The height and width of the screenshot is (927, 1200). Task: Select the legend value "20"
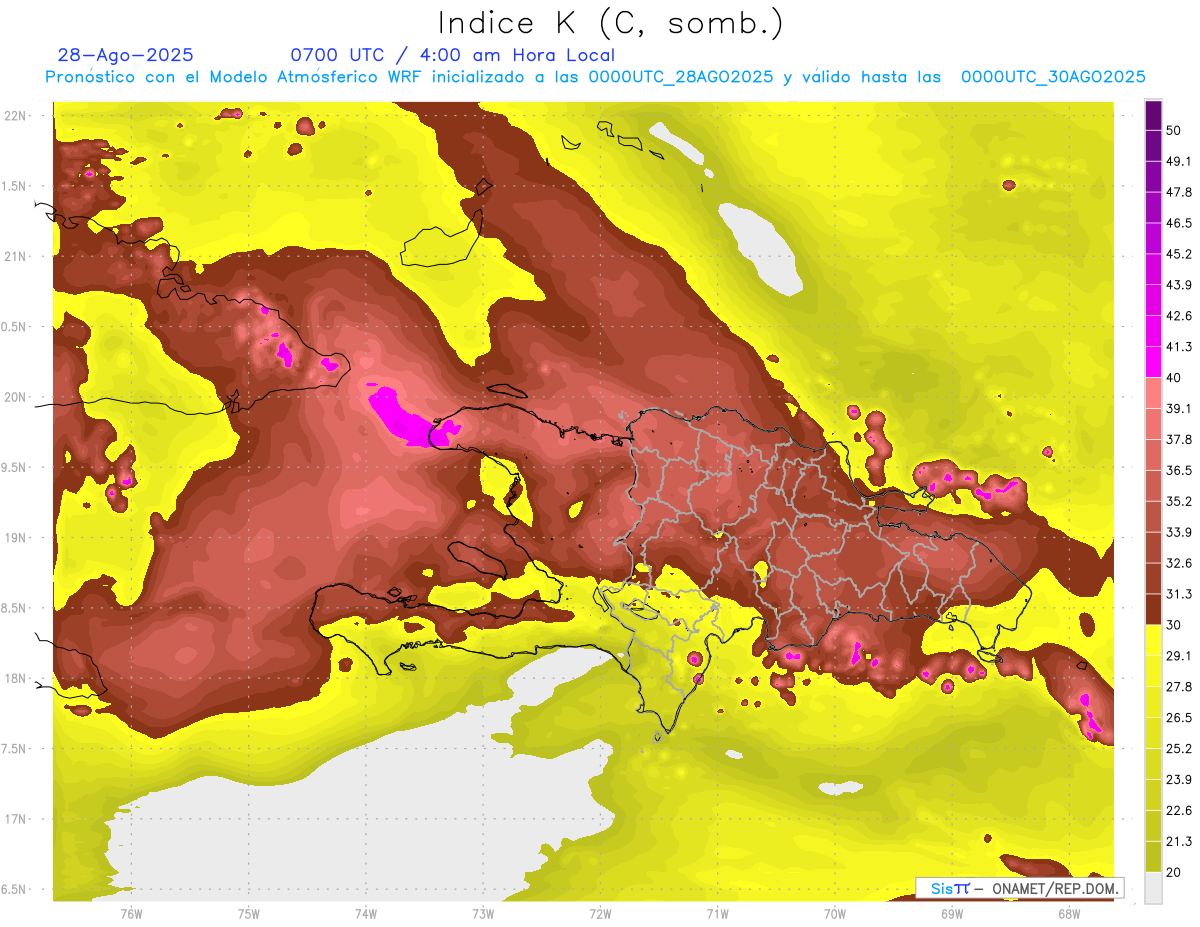pos(1174,873)
